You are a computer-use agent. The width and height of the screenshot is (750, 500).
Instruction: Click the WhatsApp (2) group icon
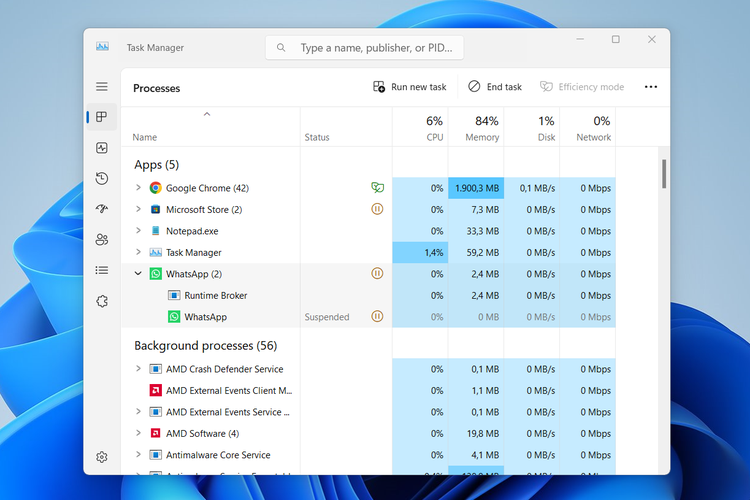click(155, 274)
